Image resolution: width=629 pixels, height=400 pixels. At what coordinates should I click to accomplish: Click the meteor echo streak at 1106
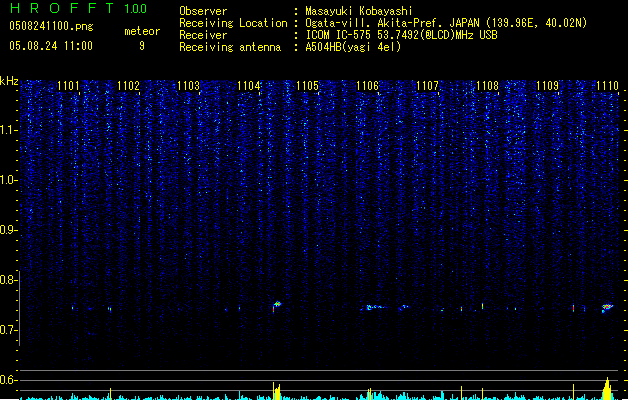pos(376,308)
